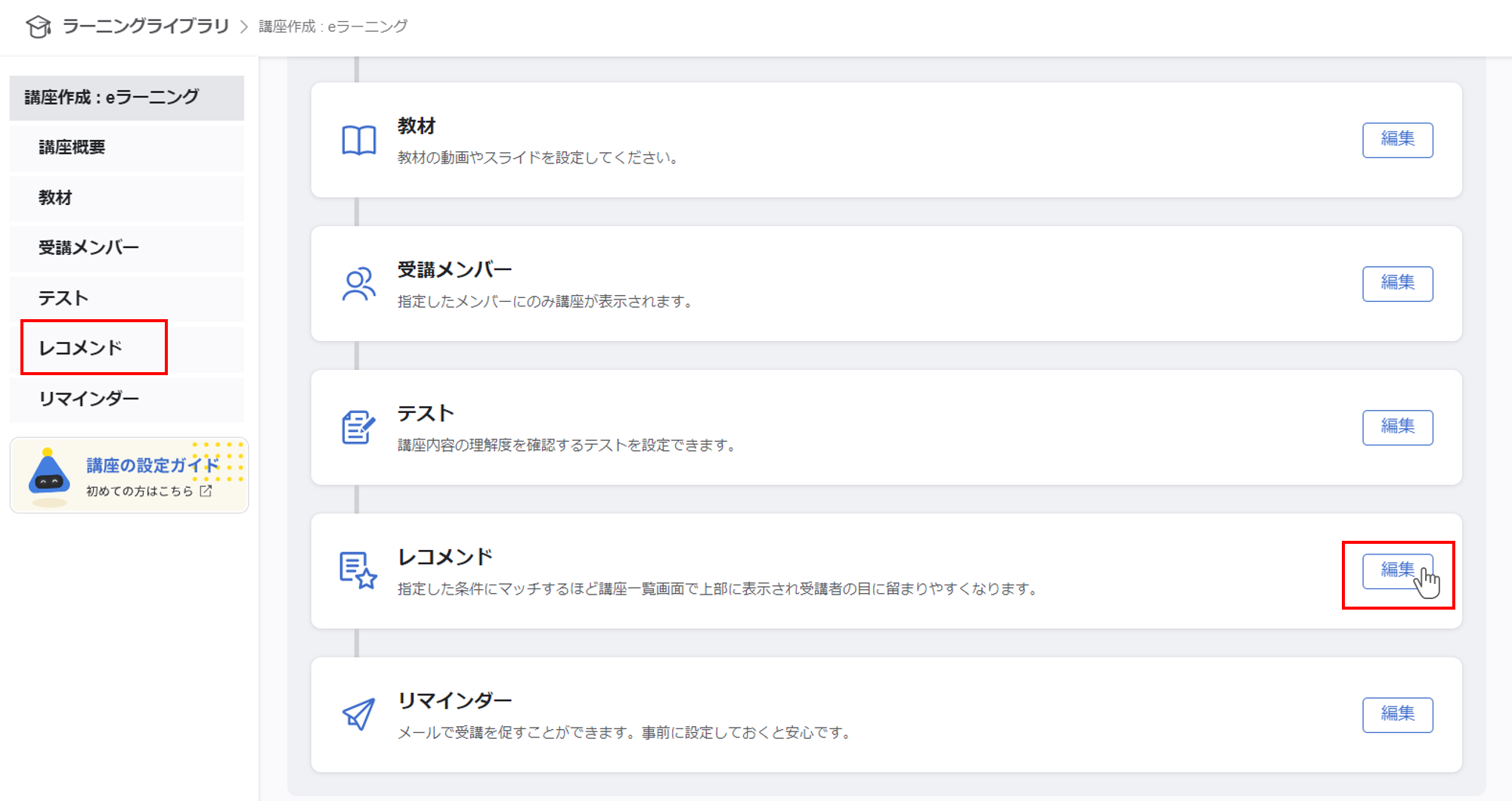The width and height of the screenshot is (1512, 801).
Task: Open 講座概要 in the sidebar
Action: click(x=72, y=147)
